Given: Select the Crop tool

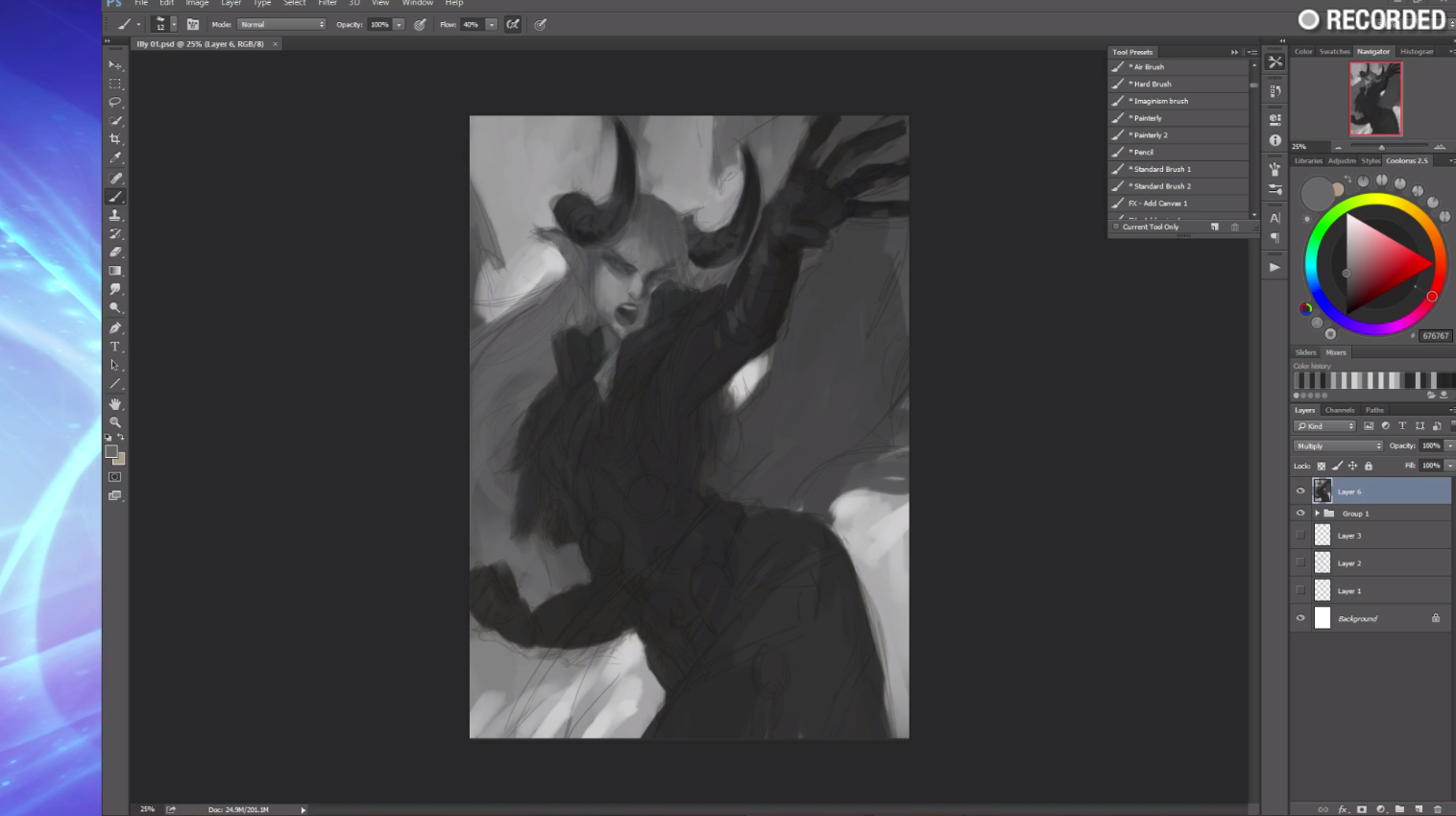Looking at the screenshot, I should click(x=115, y=139).
